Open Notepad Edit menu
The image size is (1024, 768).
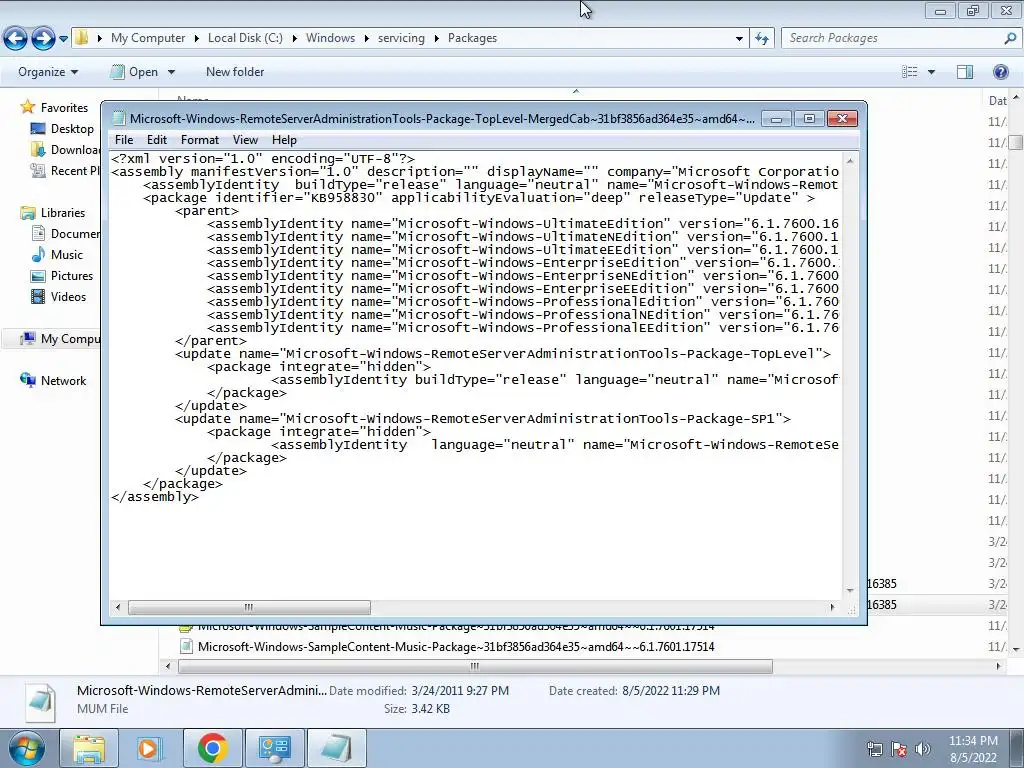point(157,140)
